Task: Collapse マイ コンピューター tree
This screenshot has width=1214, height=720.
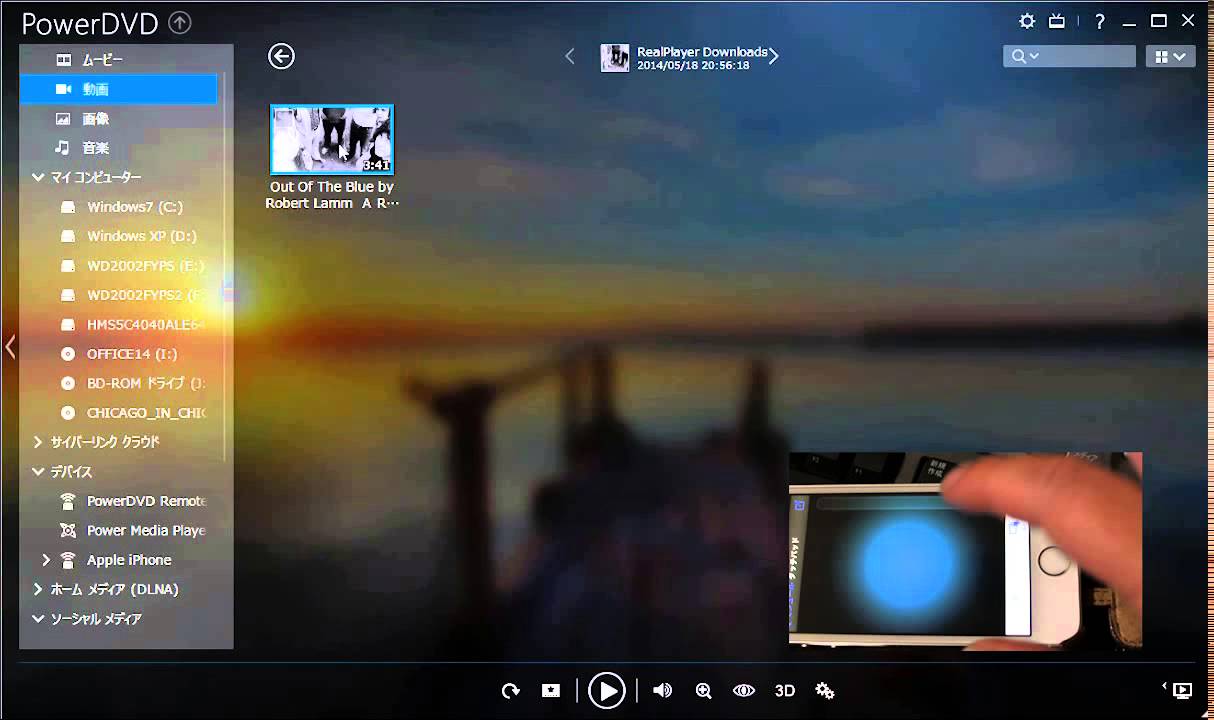Action: [38, 177]
